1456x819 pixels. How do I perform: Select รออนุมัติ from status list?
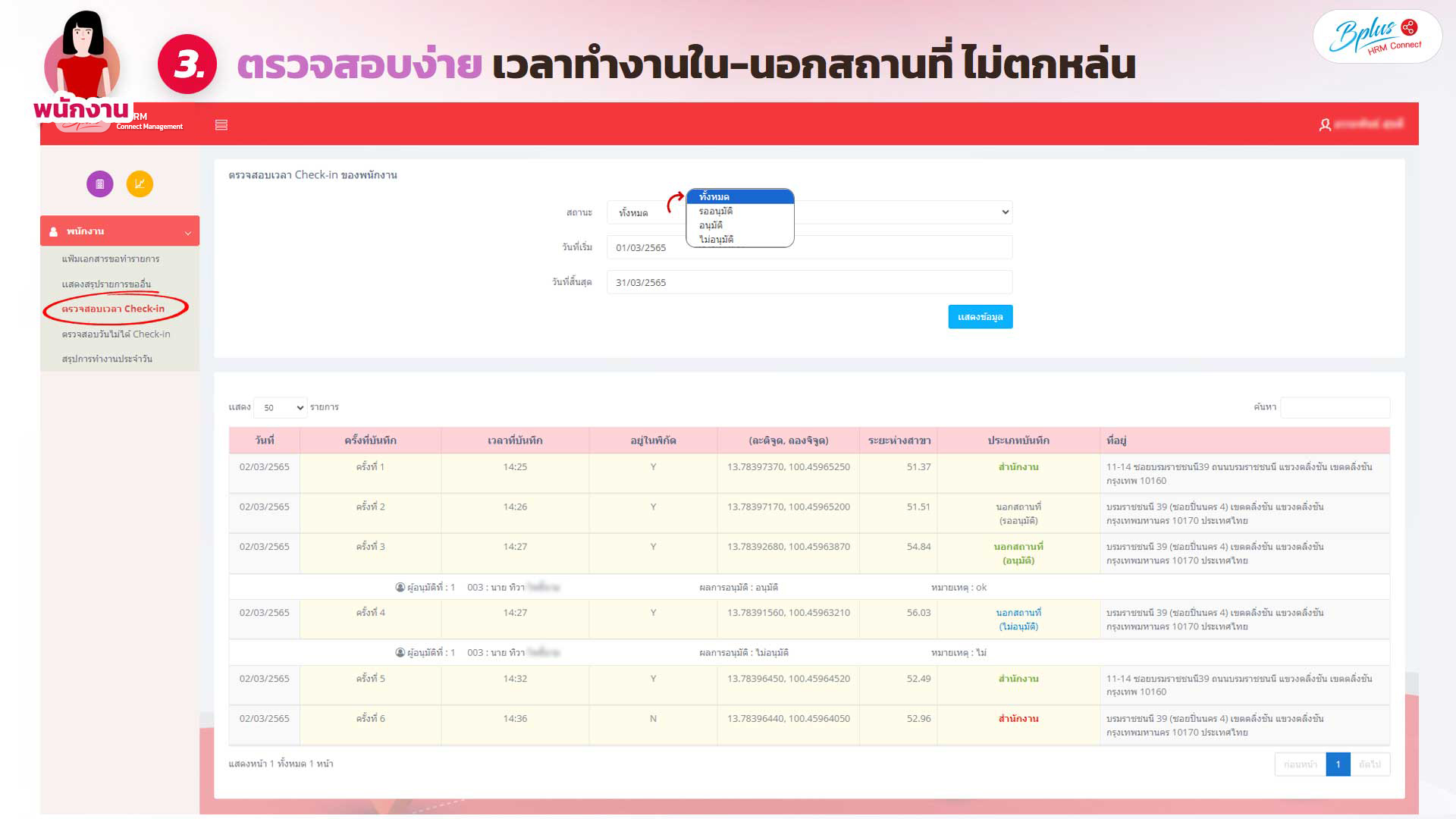click(715, 211)
